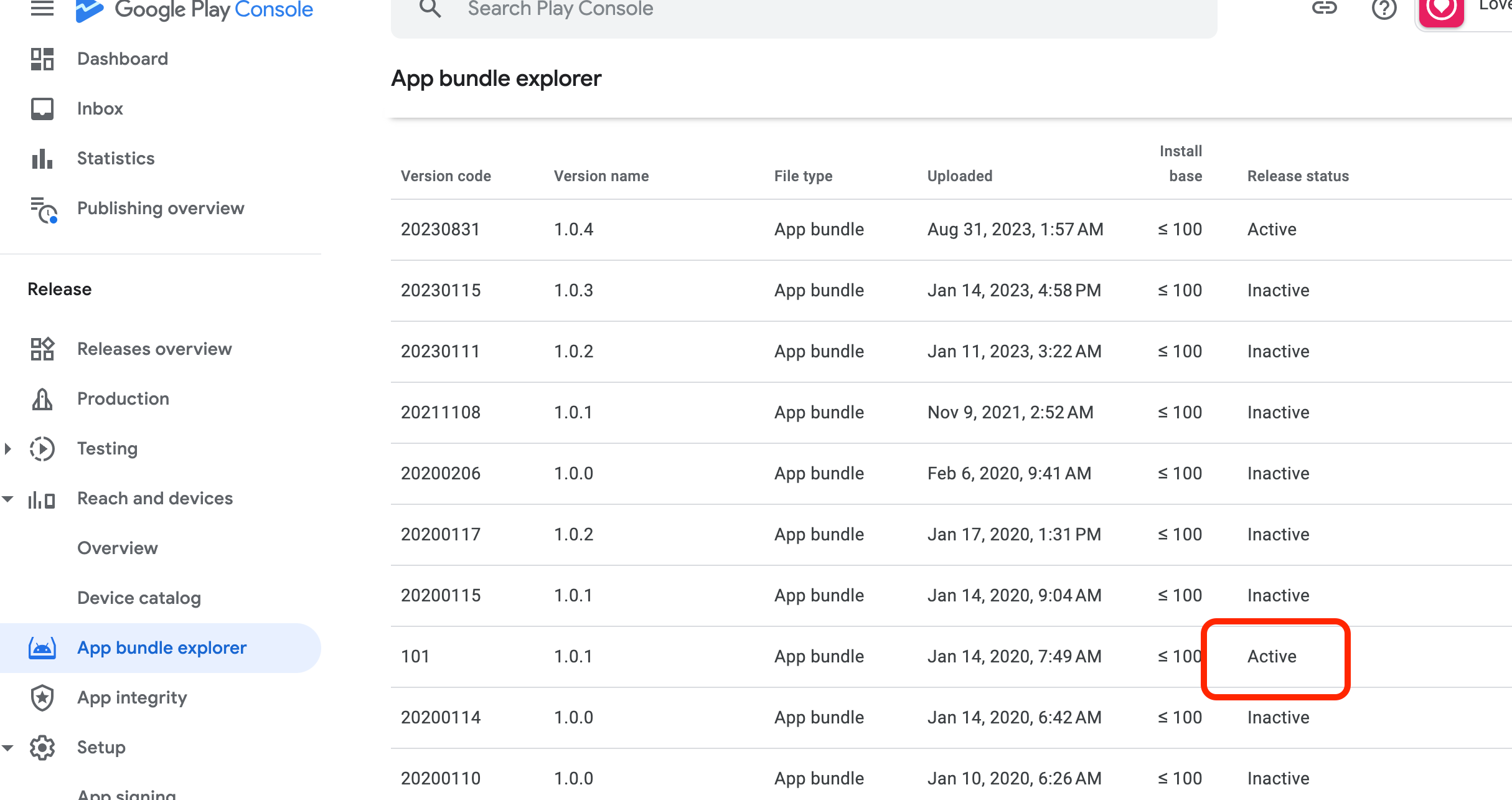
Task: Click the Publishing overview clock icon
Action: click(x=44, y=210)
